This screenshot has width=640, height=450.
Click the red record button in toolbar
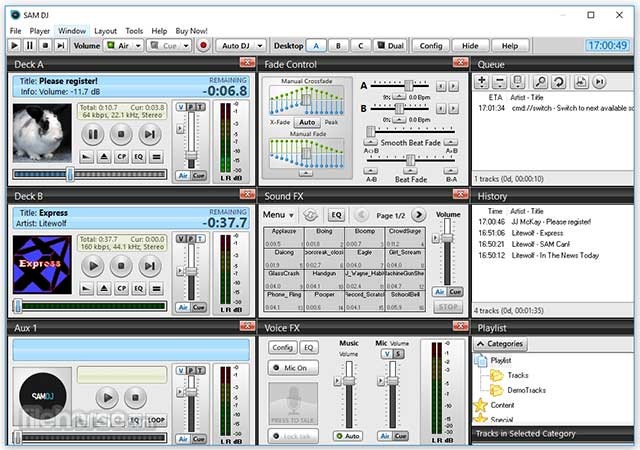point(204,45)
